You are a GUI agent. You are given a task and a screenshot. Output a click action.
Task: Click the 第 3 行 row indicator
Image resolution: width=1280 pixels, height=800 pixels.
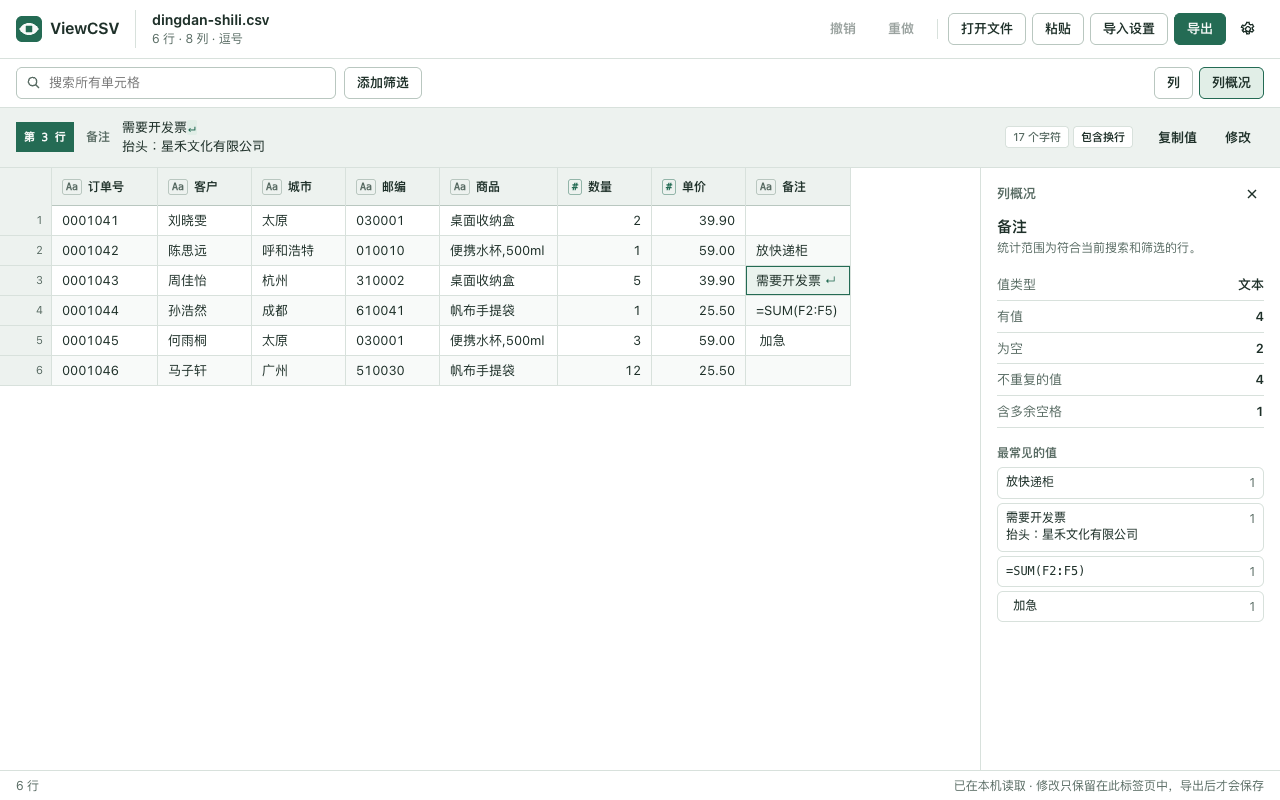45,137
